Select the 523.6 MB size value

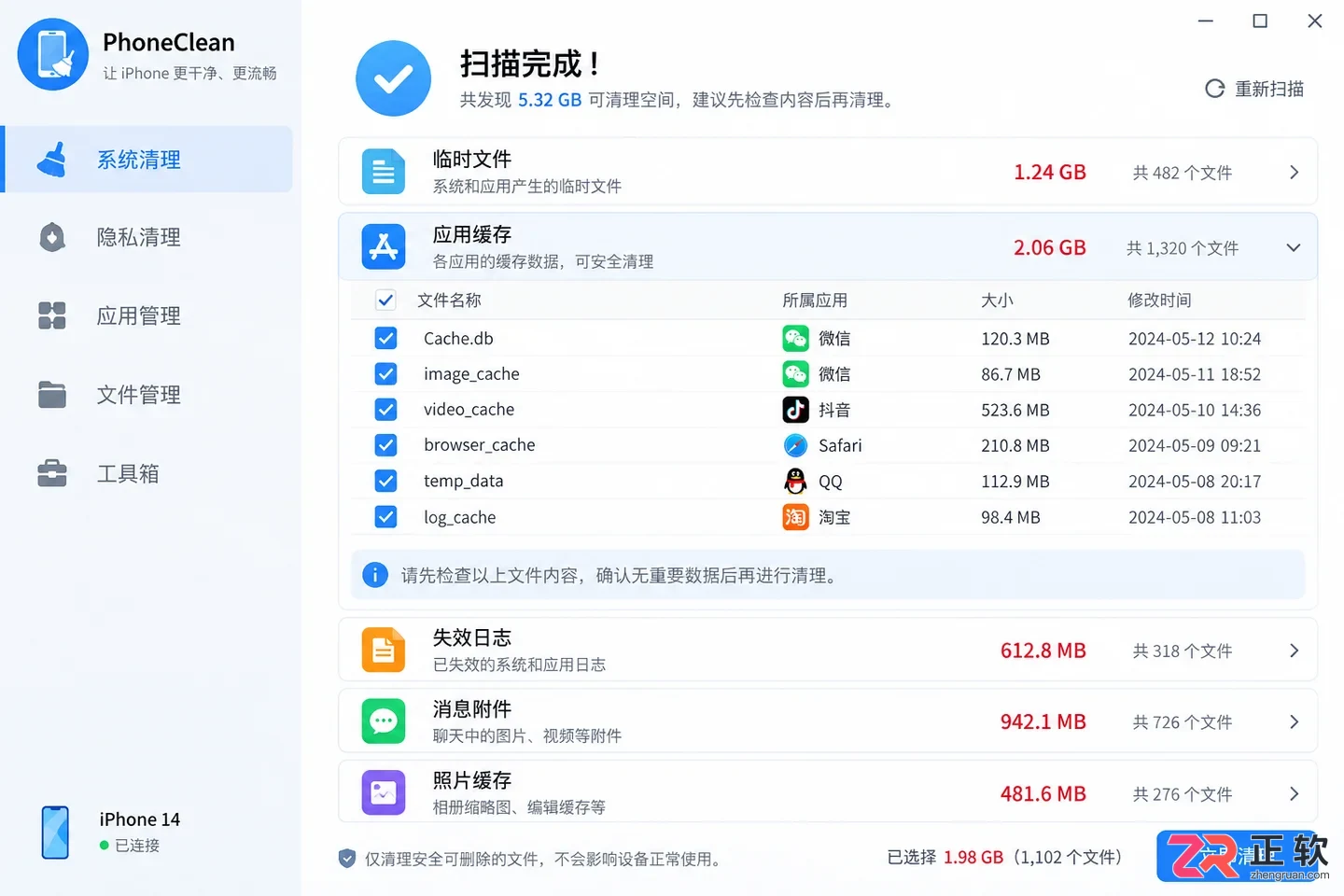coord(1015,410)
